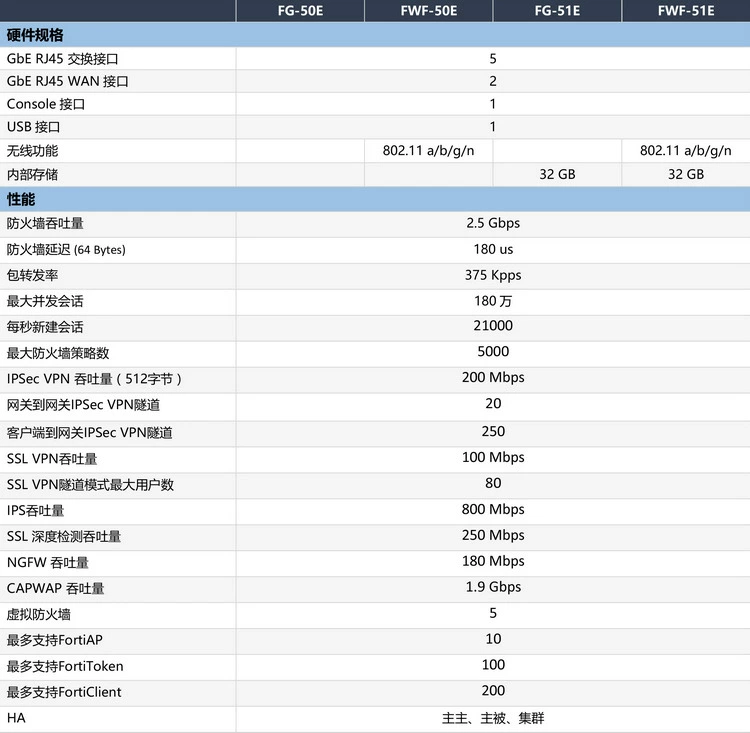
Task: Click the GbE RJ45 WAN 接口 label
Action: point(67,81)
